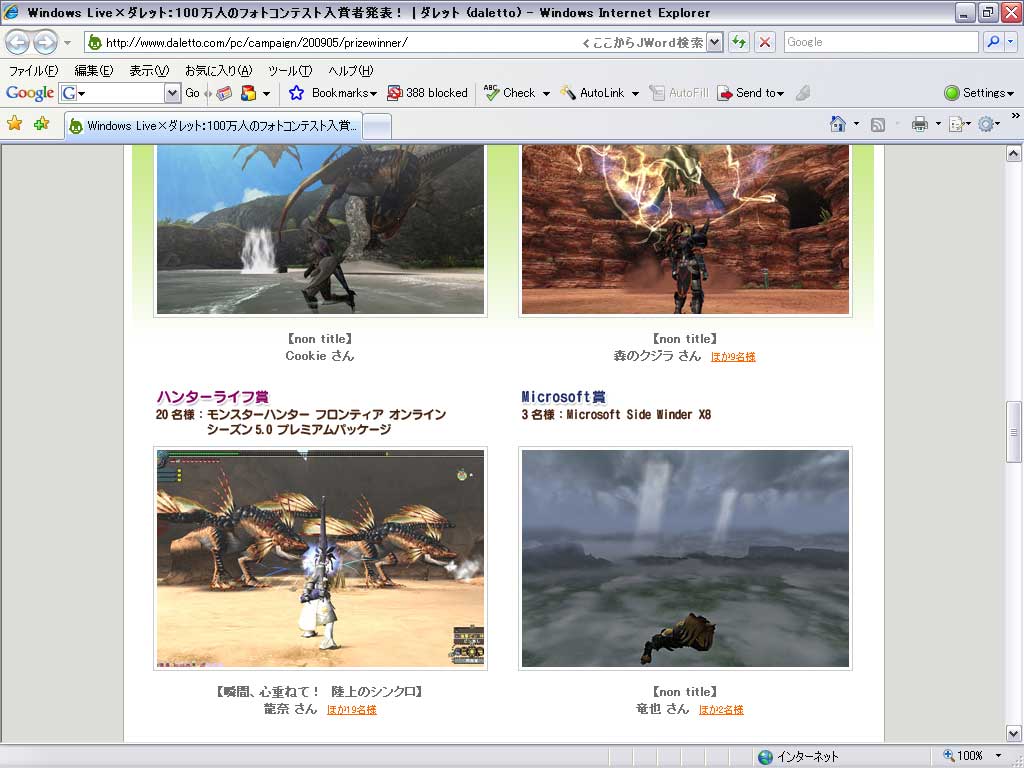Screen dimensions: 1024x768
Task: Open the ほか9名様 link
Action: tap(733, 357)
